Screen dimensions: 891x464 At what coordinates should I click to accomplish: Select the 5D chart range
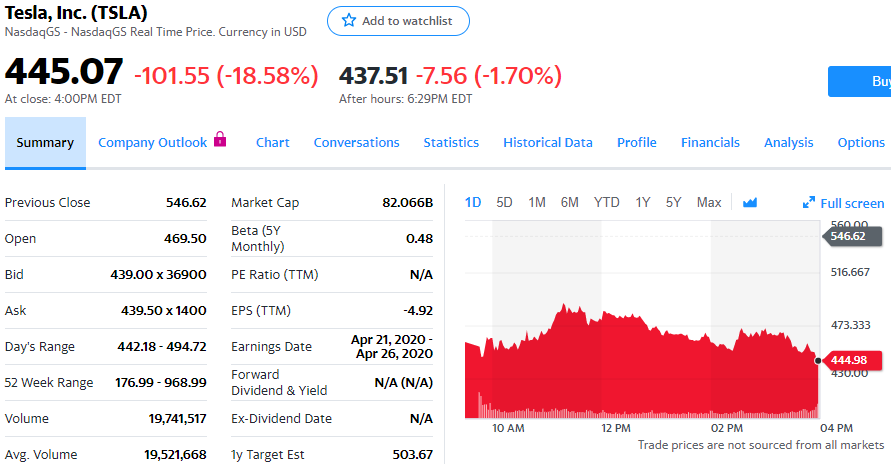click(x=504, y=203)
